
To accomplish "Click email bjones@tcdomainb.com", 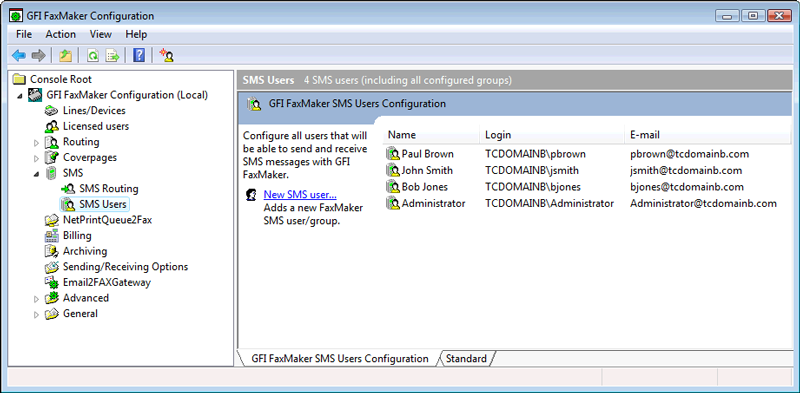I will [x=687, y=187].
